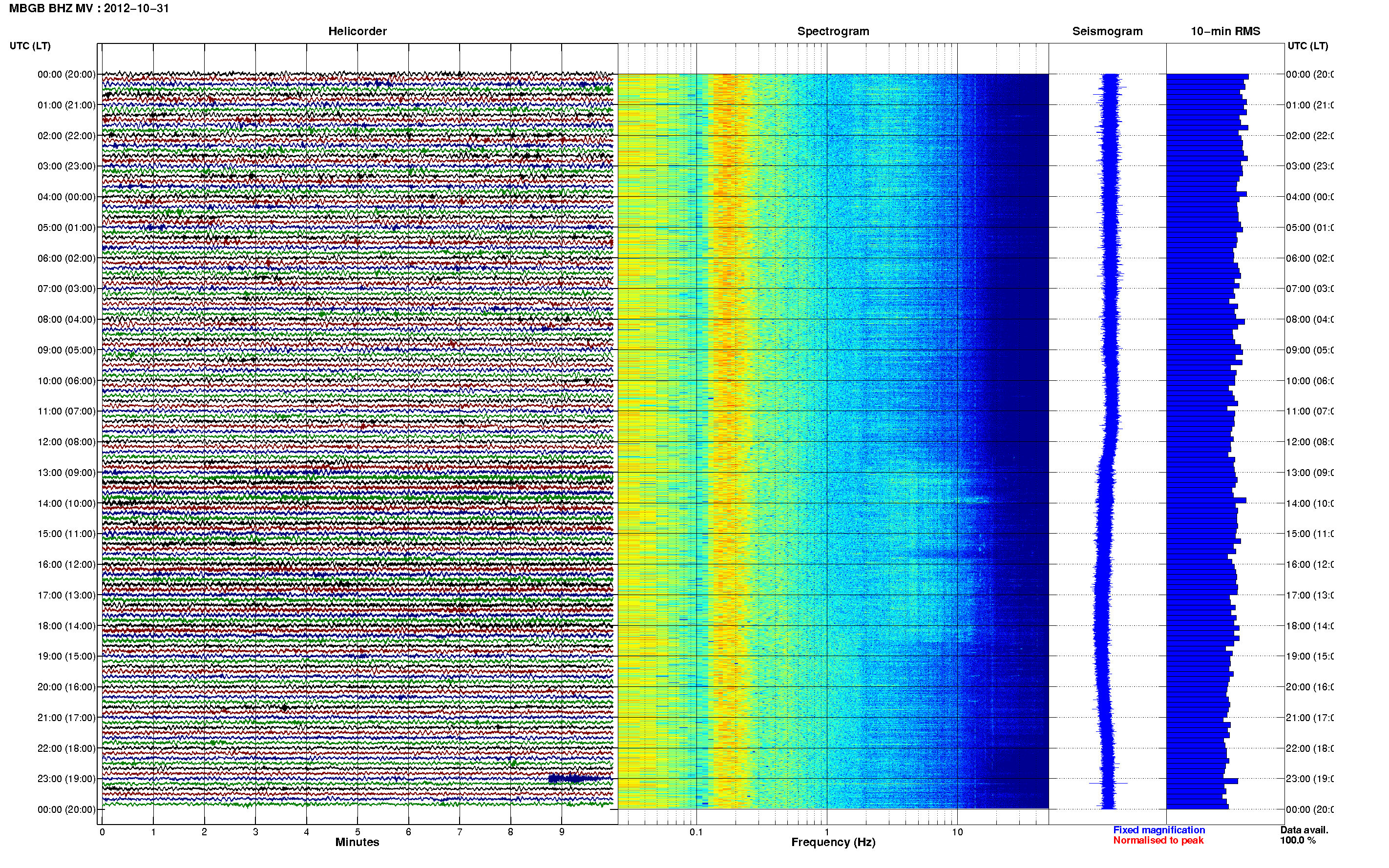This screenshot has width=1389, height=868.
Task: Select the left time label "17:00 (13:00)"
Action: pos(66,595)
